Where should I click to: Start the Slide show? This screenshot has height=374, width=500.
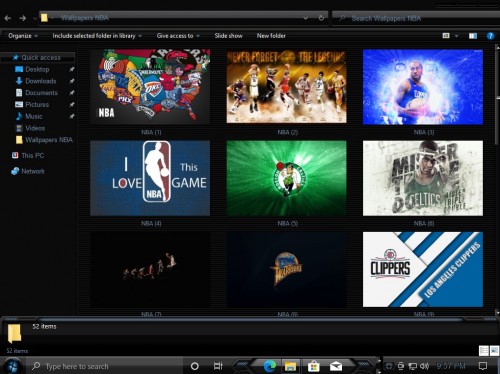tap(228, 36)
